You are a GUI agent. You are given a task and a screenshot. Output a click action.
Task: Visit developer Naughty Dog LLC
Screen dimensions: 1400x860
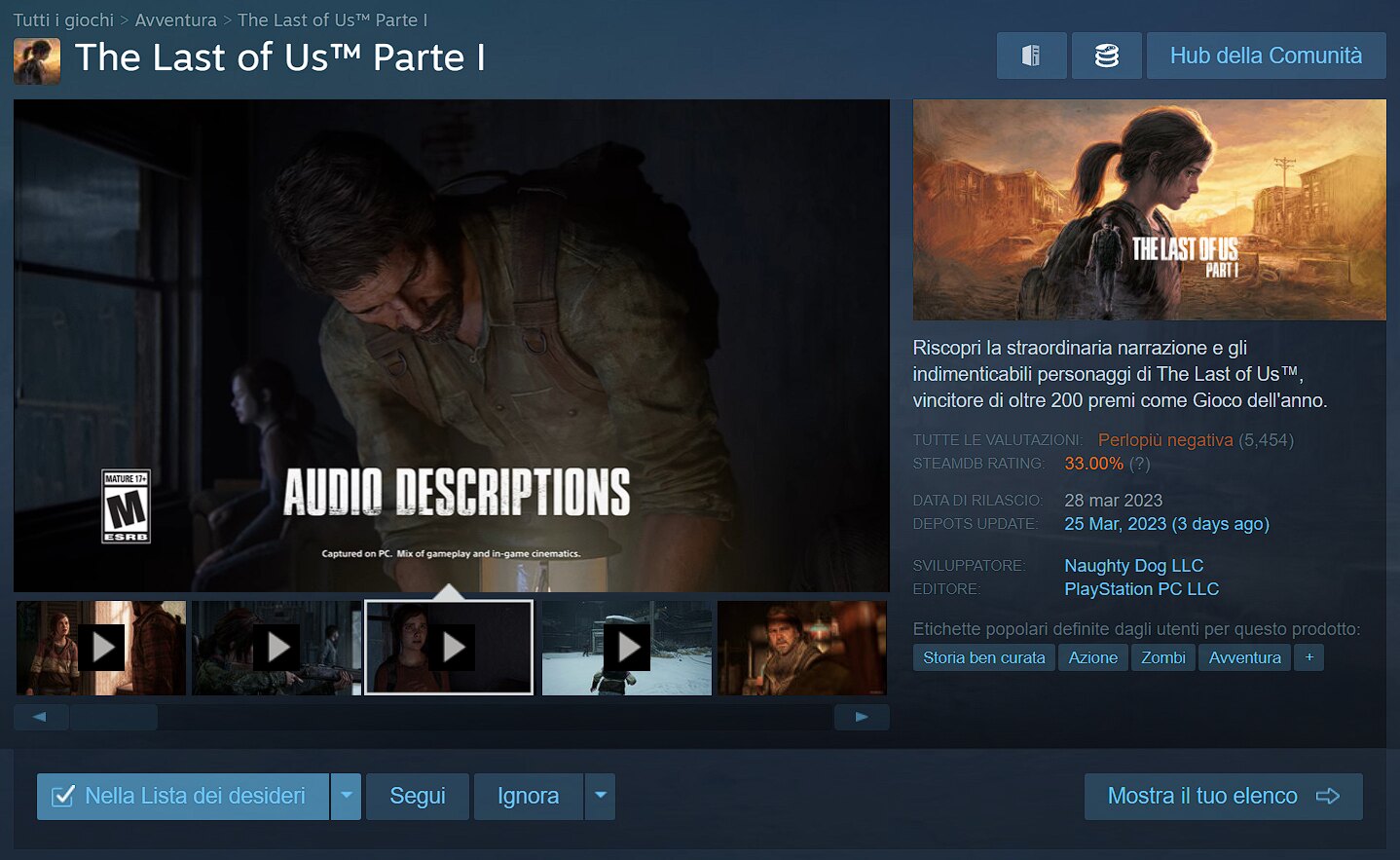tap(1134, 566)
